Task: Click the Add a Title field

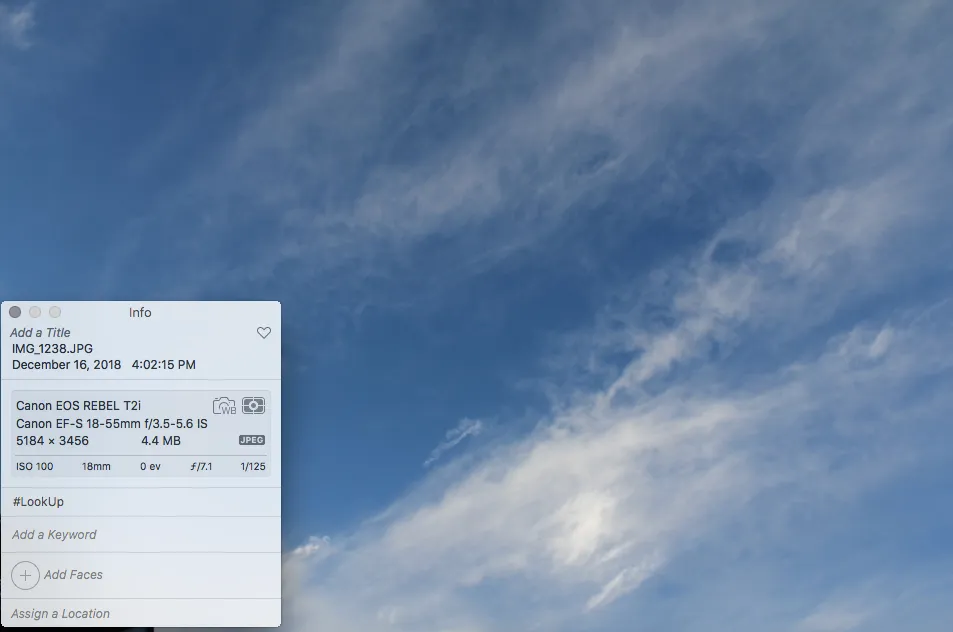Action: point(40,332)
